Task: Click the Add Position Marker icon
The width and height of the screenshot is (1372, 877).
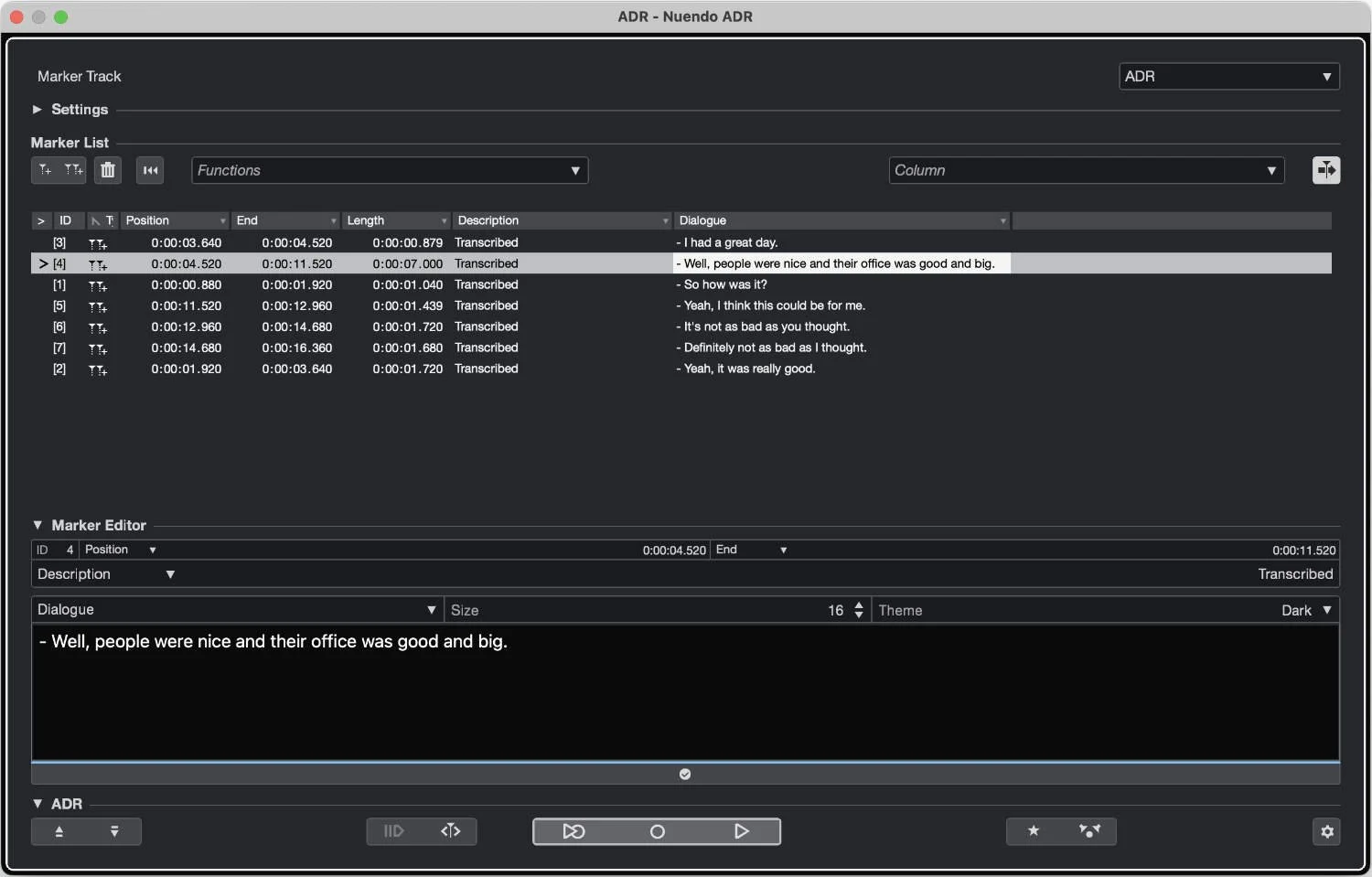Action: tap(45, 170)
